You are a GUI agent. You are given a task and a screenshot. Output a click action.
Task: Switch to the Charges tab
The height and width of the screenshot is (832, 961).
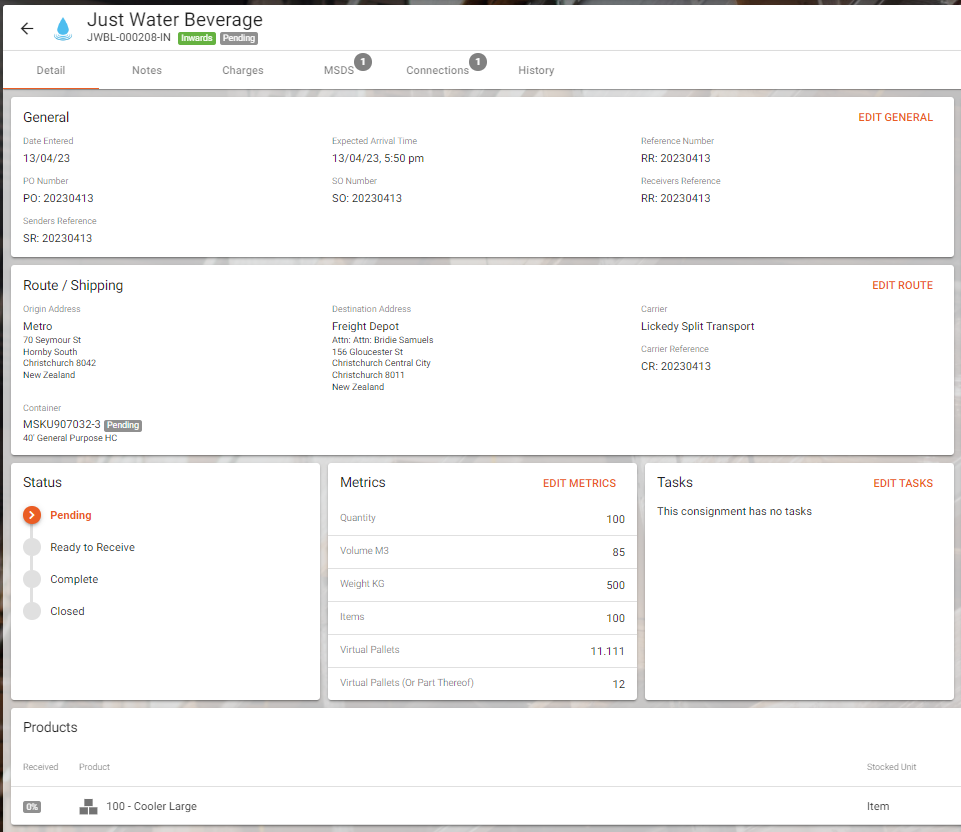[243, 70]
